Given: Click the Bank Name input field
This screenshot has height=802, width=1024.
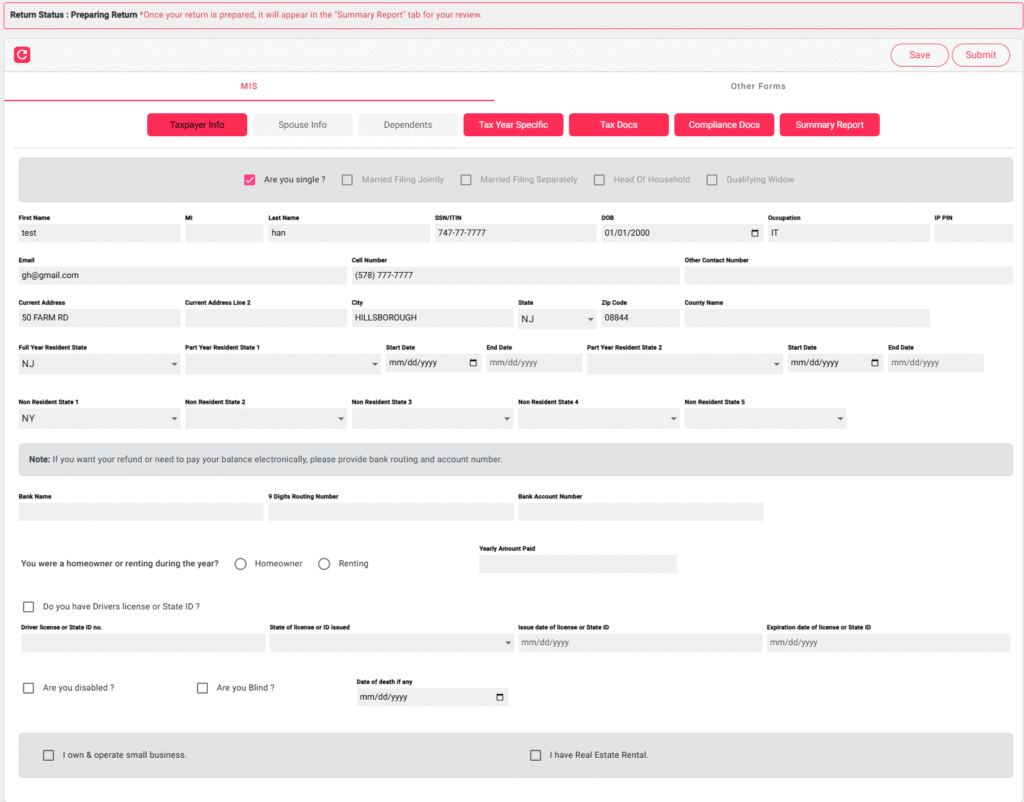Looking at the screenshot, I should pos(140,512).
